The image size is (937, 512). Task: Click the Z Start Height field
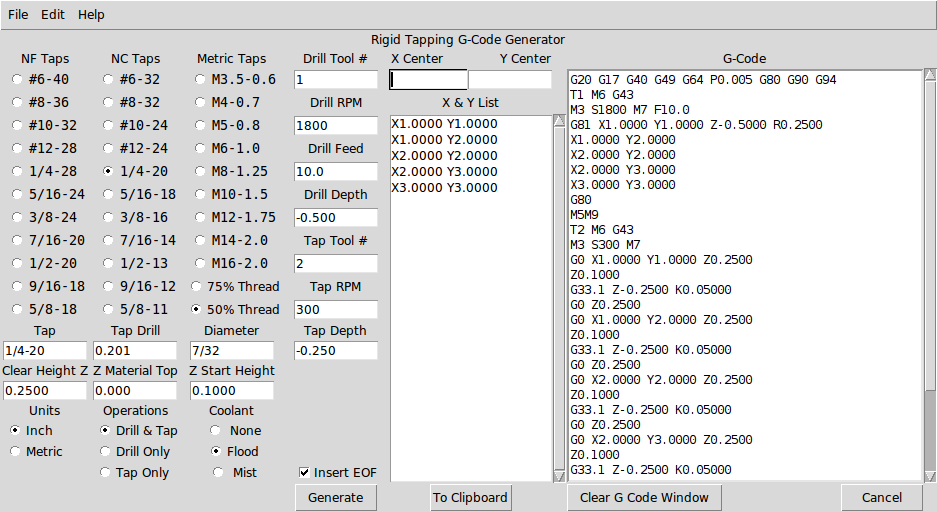232,391
